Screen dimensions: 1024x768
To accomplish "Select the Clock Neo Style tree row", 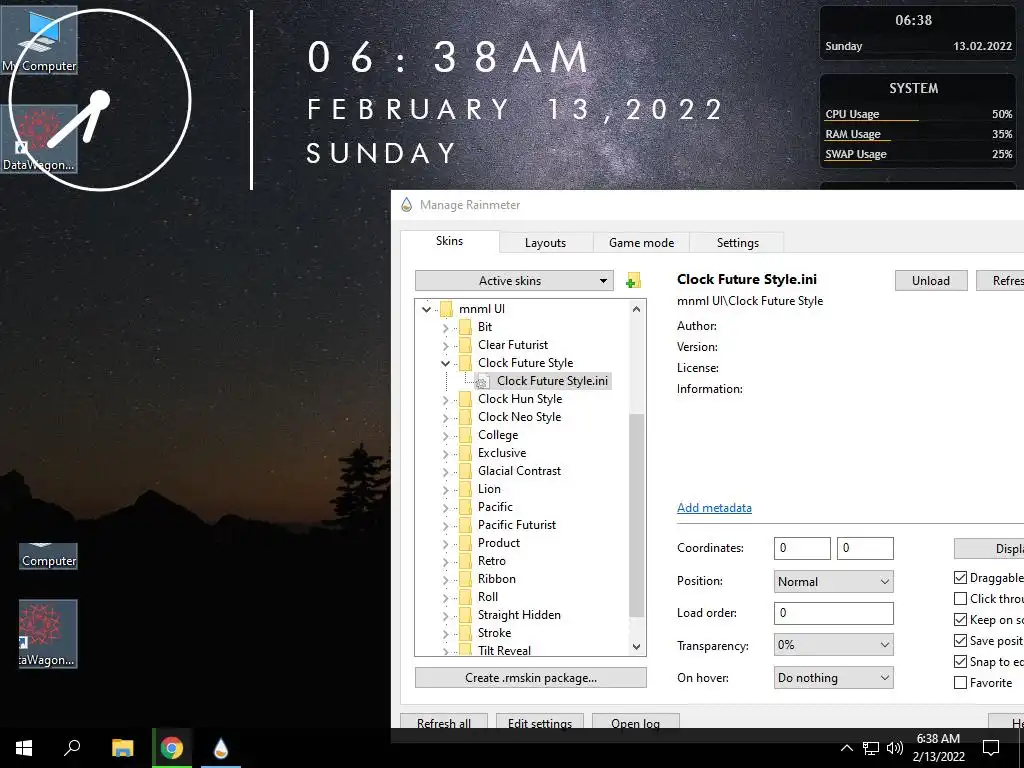I will coord(519,417).
